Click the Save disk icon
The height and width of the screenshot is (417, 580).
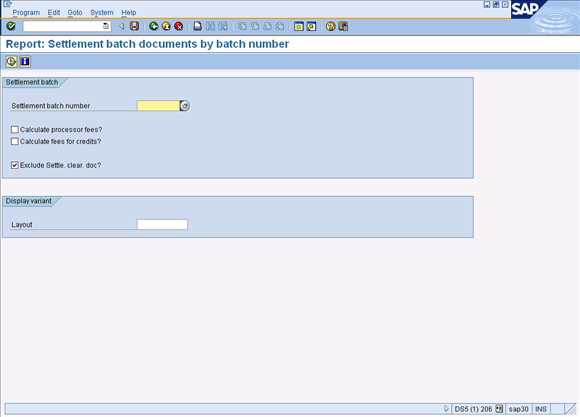click(134, 26)
